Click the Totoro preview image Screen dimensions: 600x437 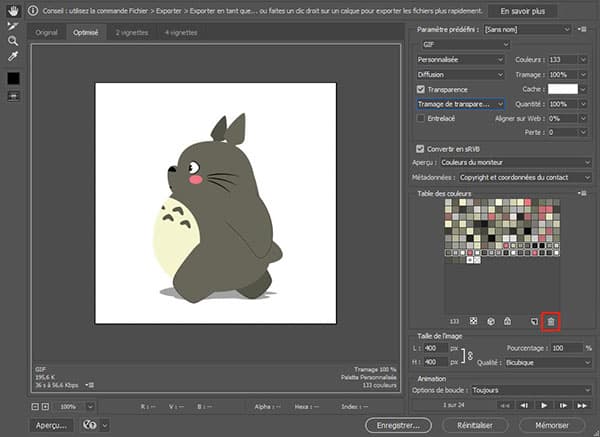point(216,203)
